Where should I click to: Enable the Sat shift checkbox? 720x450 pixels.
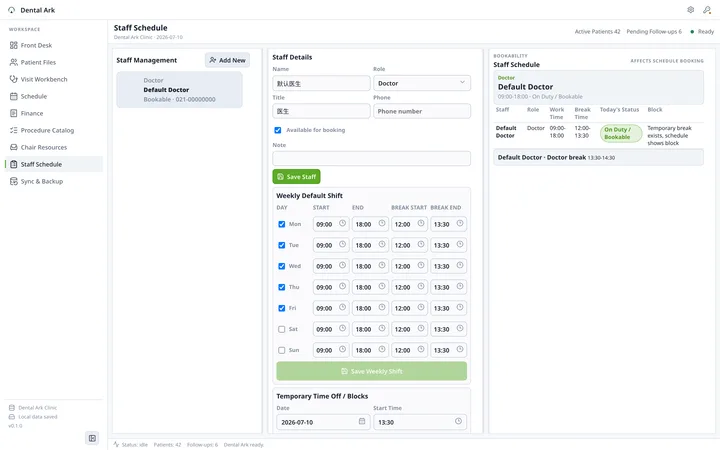(281, 329)
